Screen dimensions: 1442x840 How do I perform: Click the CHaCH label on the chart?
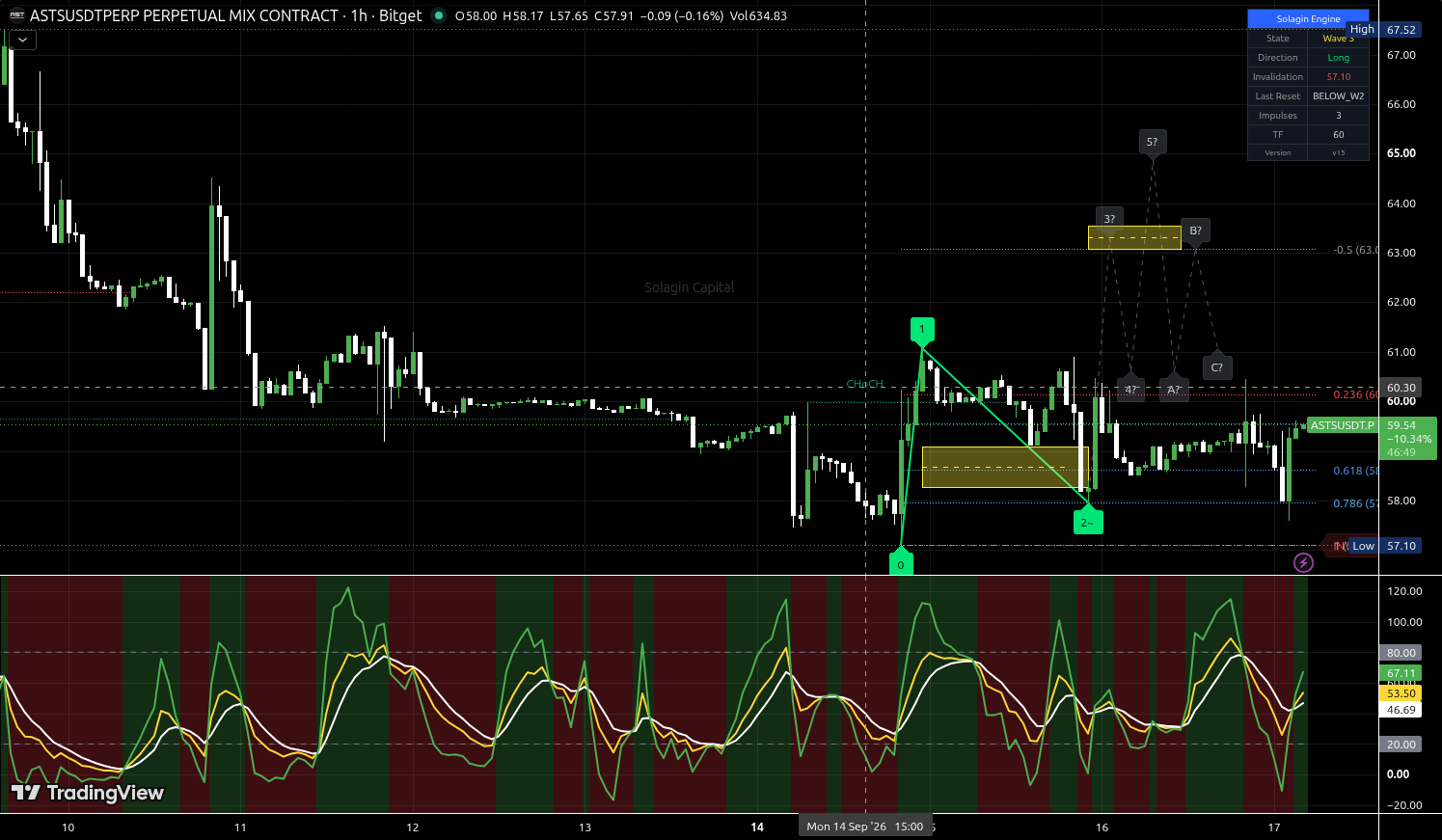pyautogui.click(x=865, y=384)
